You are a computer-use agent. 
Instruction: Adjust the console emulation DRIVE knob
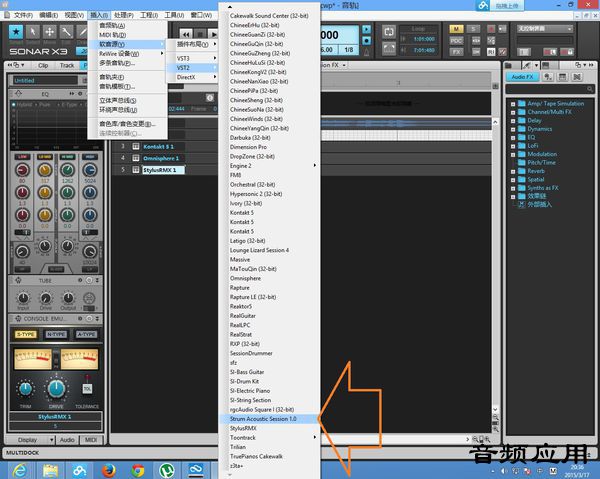click(x=56, y=388)
